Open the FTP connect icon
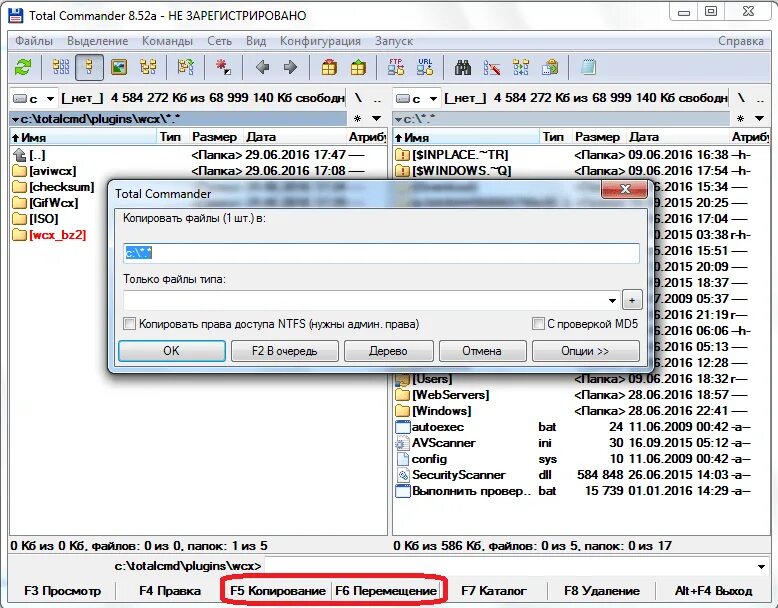 [395, 67]
